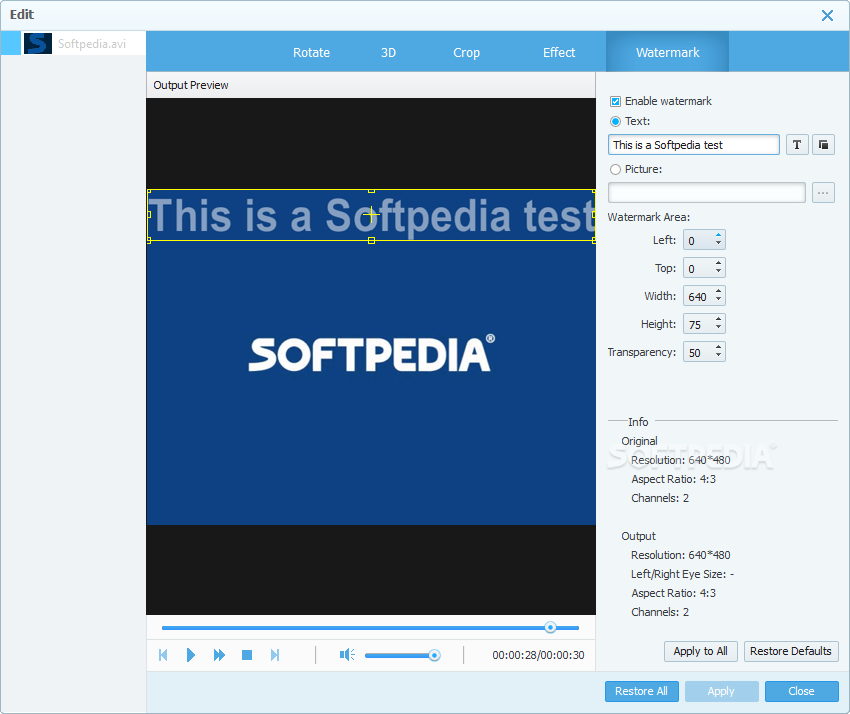Select the Softpedia.avi file thumbnail
Viewport: 850px width, 714px height.
(38, 43)
